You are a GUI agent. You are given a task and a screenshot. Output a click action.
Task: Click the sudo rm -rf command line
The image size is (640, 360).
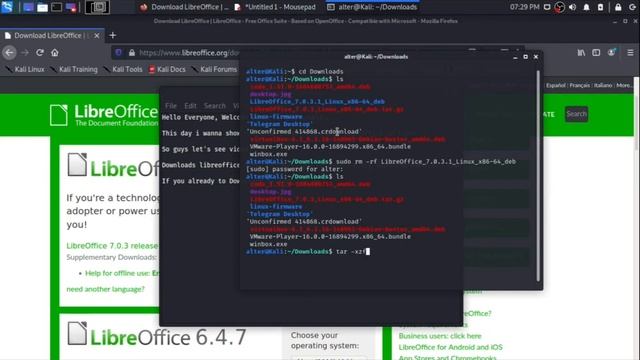[381, 162]
